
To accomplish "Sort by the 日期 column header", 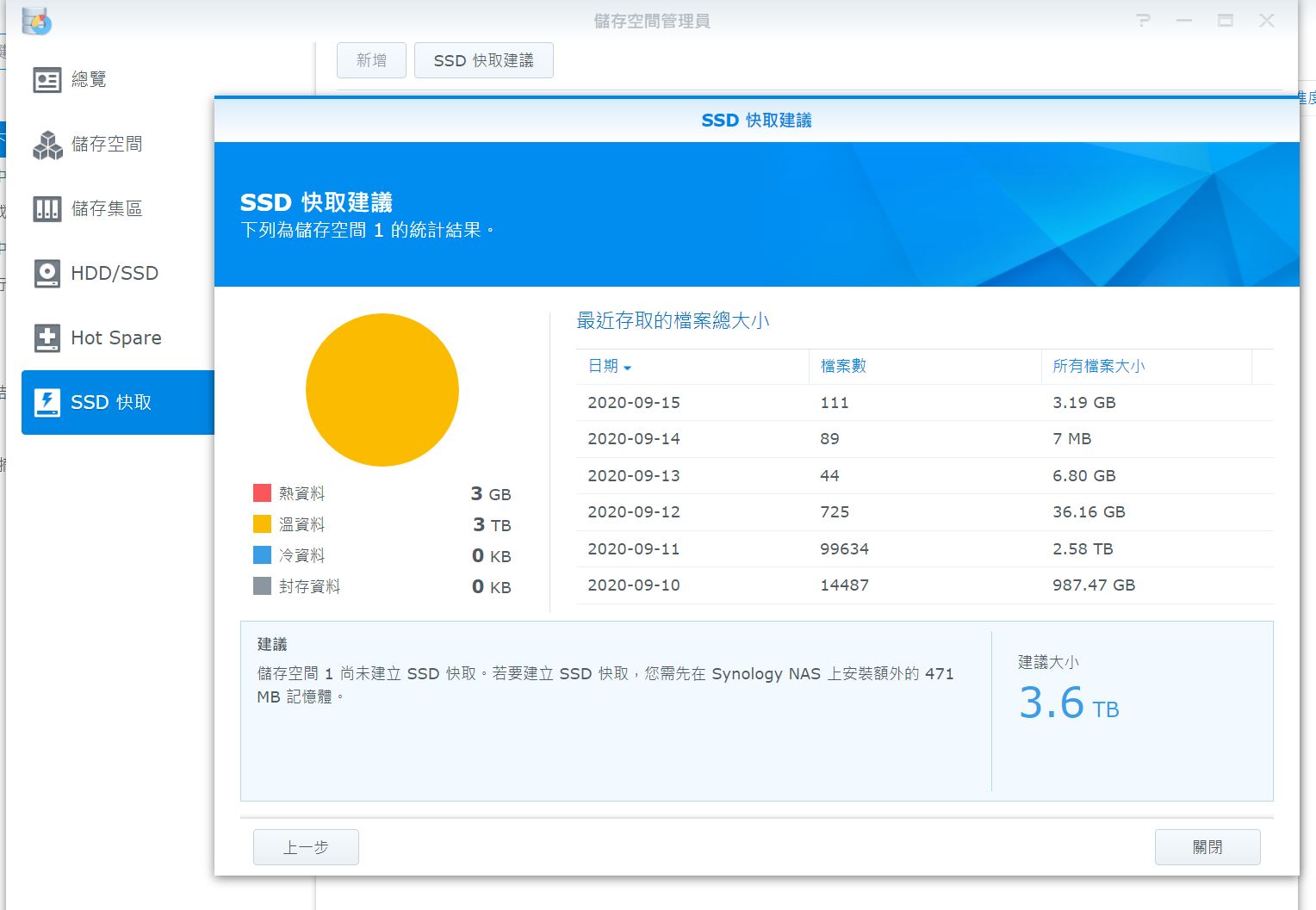I will coord(692,367).
